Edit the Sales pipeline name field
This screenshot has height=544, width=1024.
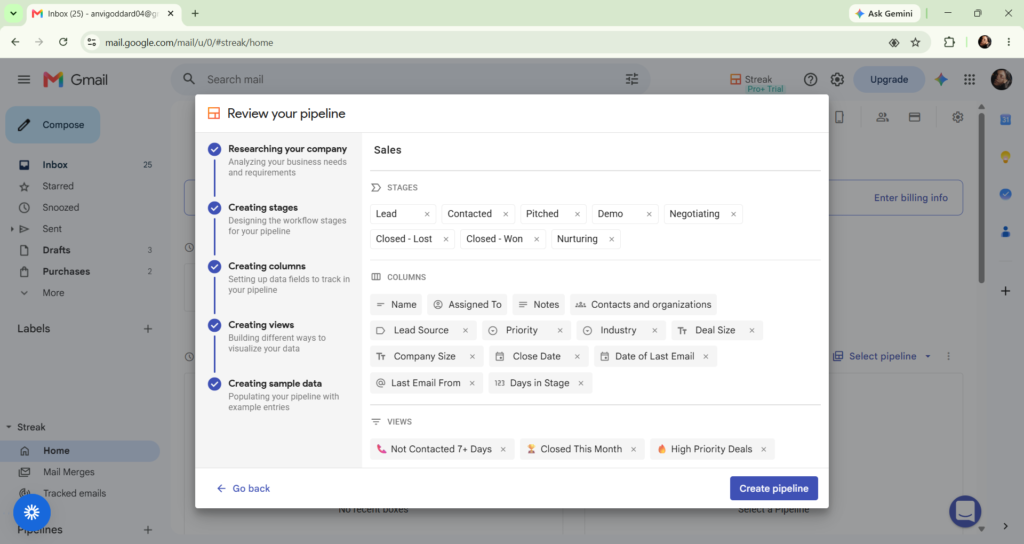coord(596,150)
